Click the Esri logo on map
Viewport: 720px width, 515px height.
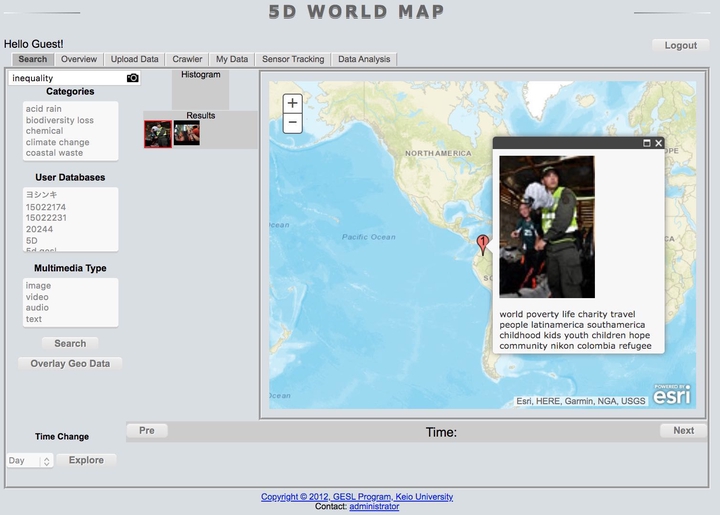671,395
